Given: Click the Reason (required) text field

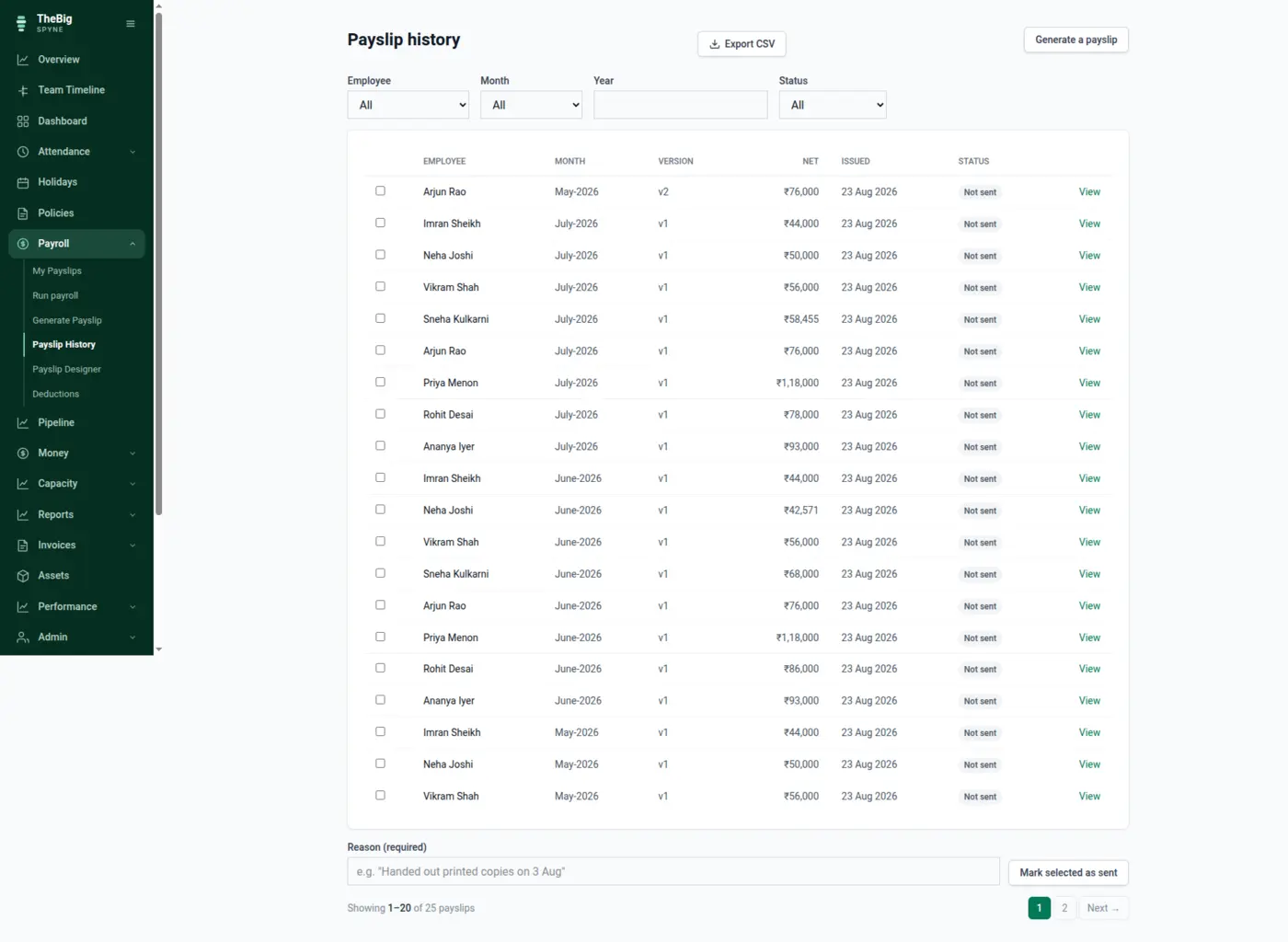Looking at the screenshot, I should pyautogui.click(x=673, y=871).
